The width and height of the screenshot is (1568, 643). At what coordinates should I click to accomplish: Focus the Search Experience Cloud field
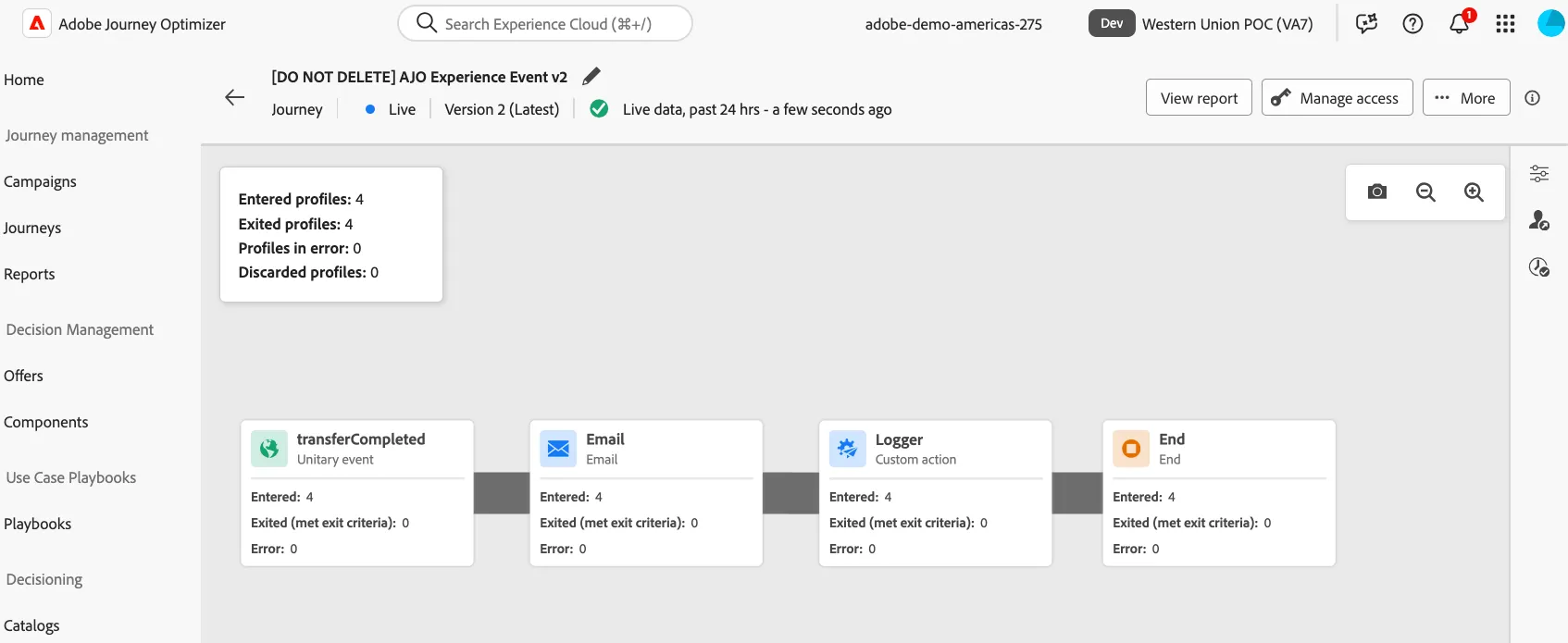point(545,23)
